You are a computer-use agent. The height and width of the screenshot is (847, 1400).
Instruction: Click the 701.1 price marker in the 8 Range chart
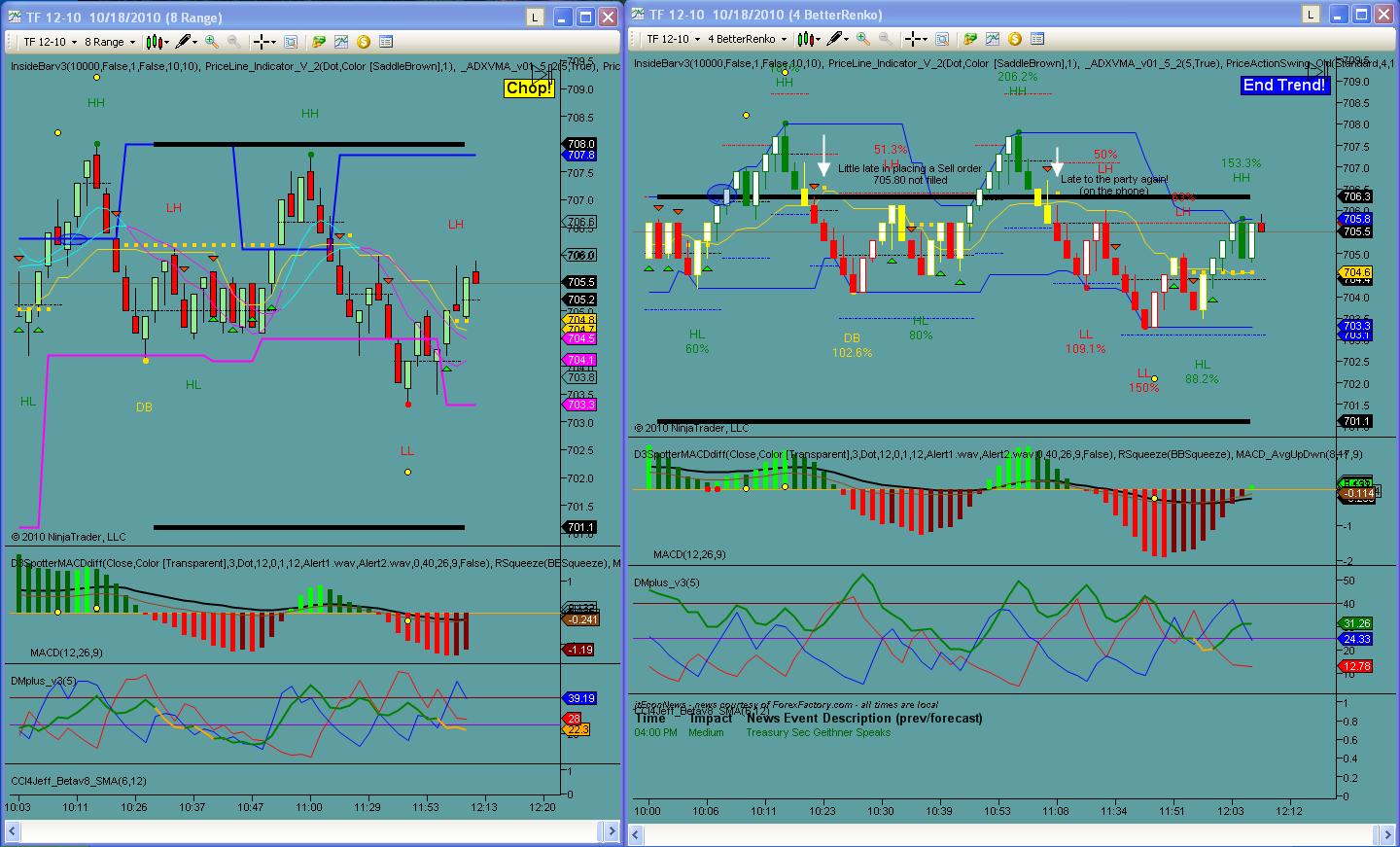(x=580, y=527)
